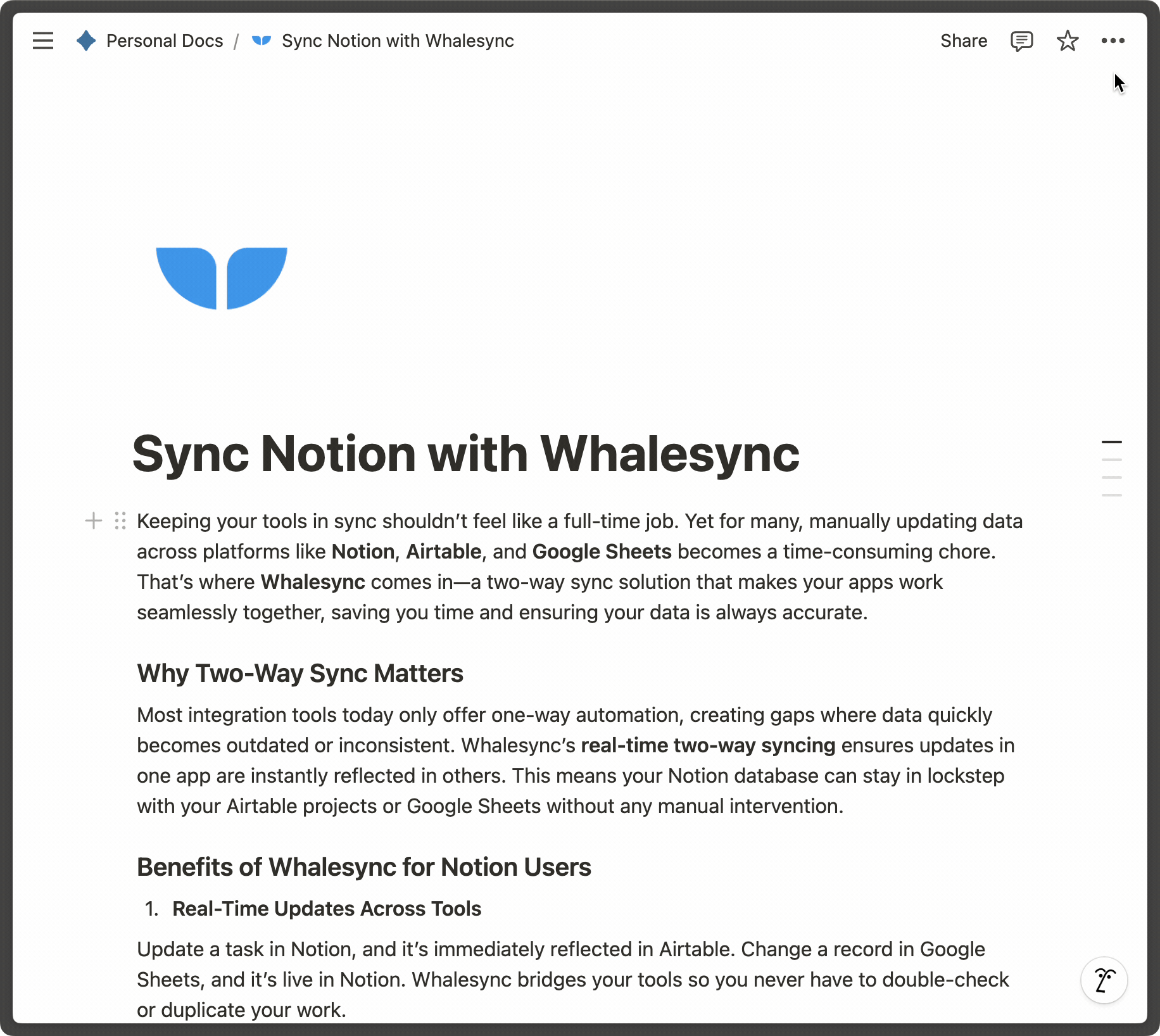Jump to first table of contents marker
The width and height of the screenshot is (1160, 1036).
click(1111, 441)
